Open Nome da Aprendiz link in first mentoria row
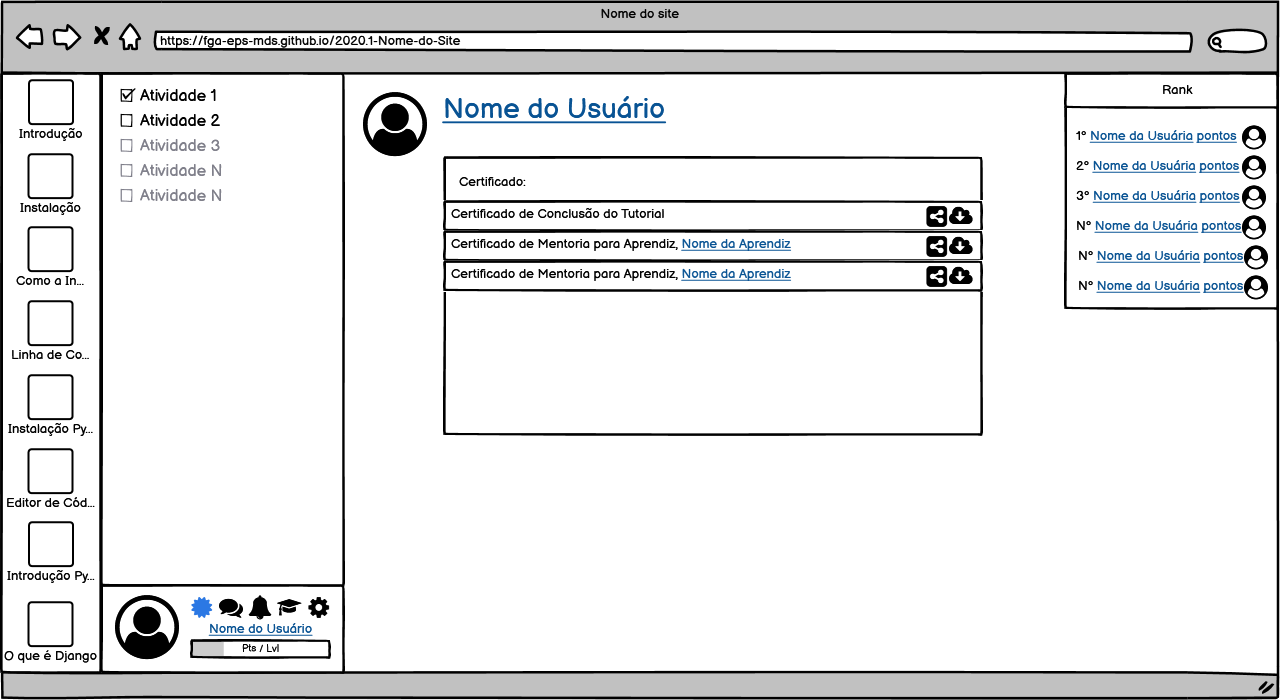Viewport: 1280px width, 700px height. point(736,244)
